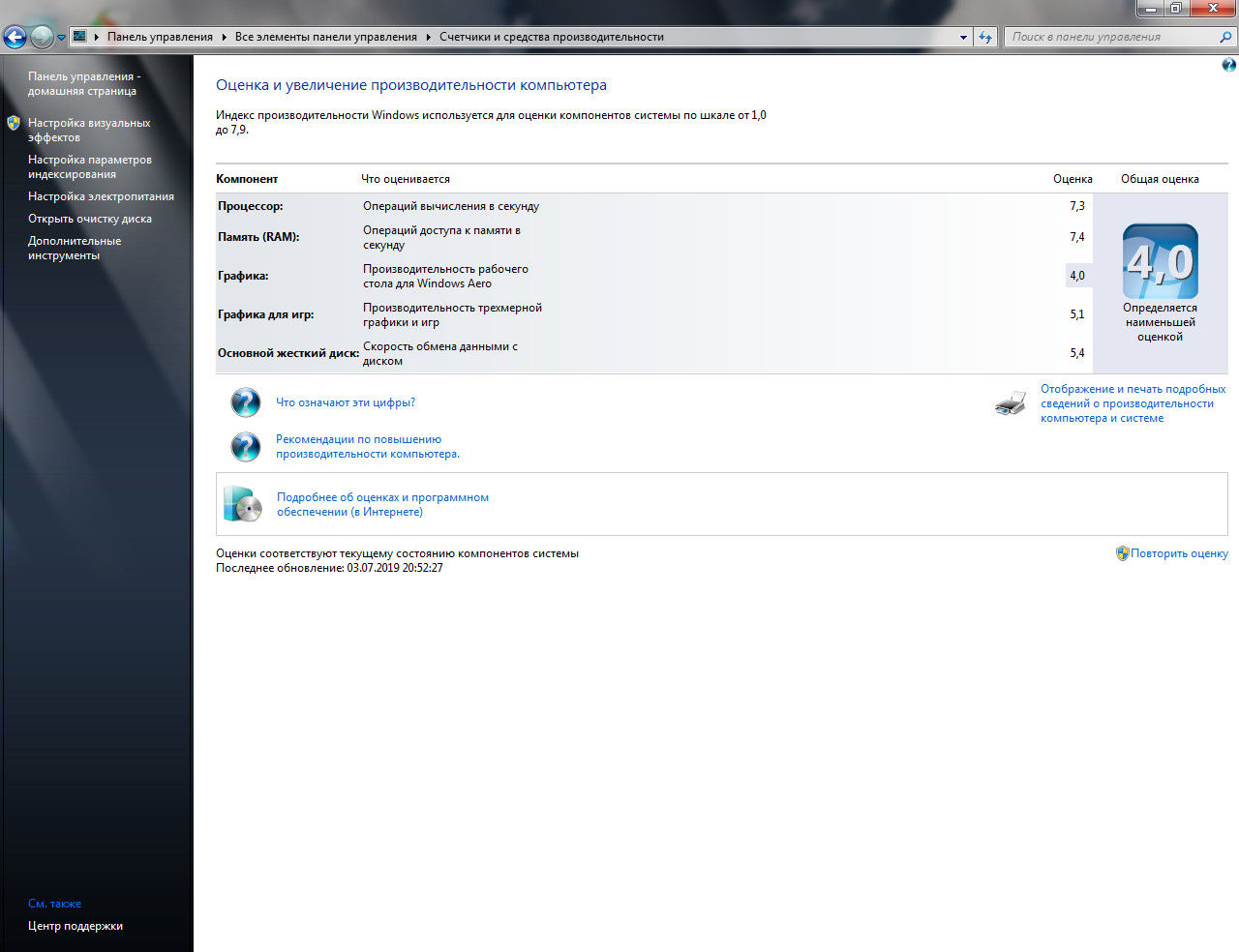Open Дополнительные инструменты
The width and height of the screenshot is (1239, 952).
pyautogui.click(x=75, y=248)
